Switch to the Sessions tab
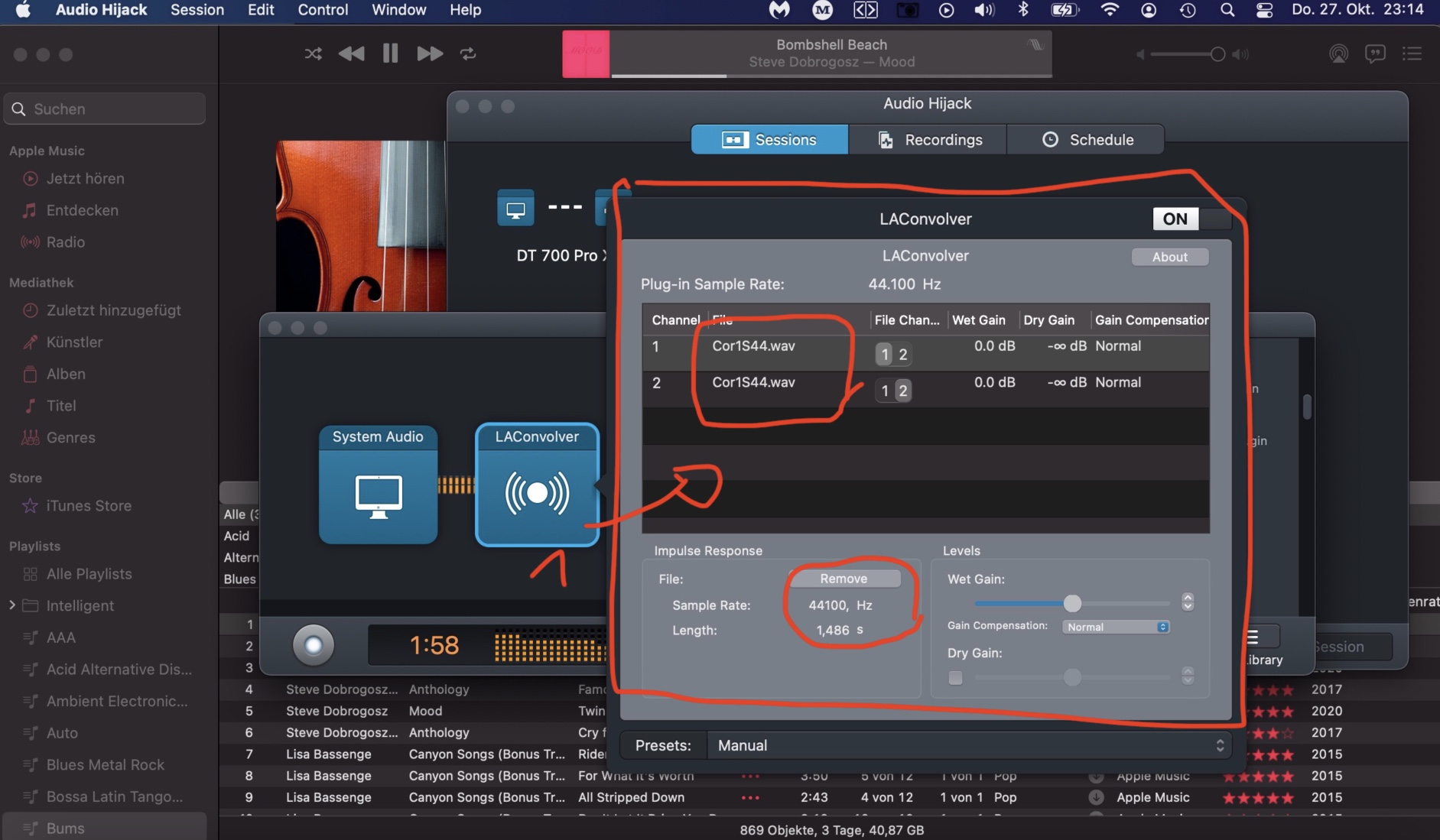Viewport: 1440px width, 840px height. pos(769,140)
